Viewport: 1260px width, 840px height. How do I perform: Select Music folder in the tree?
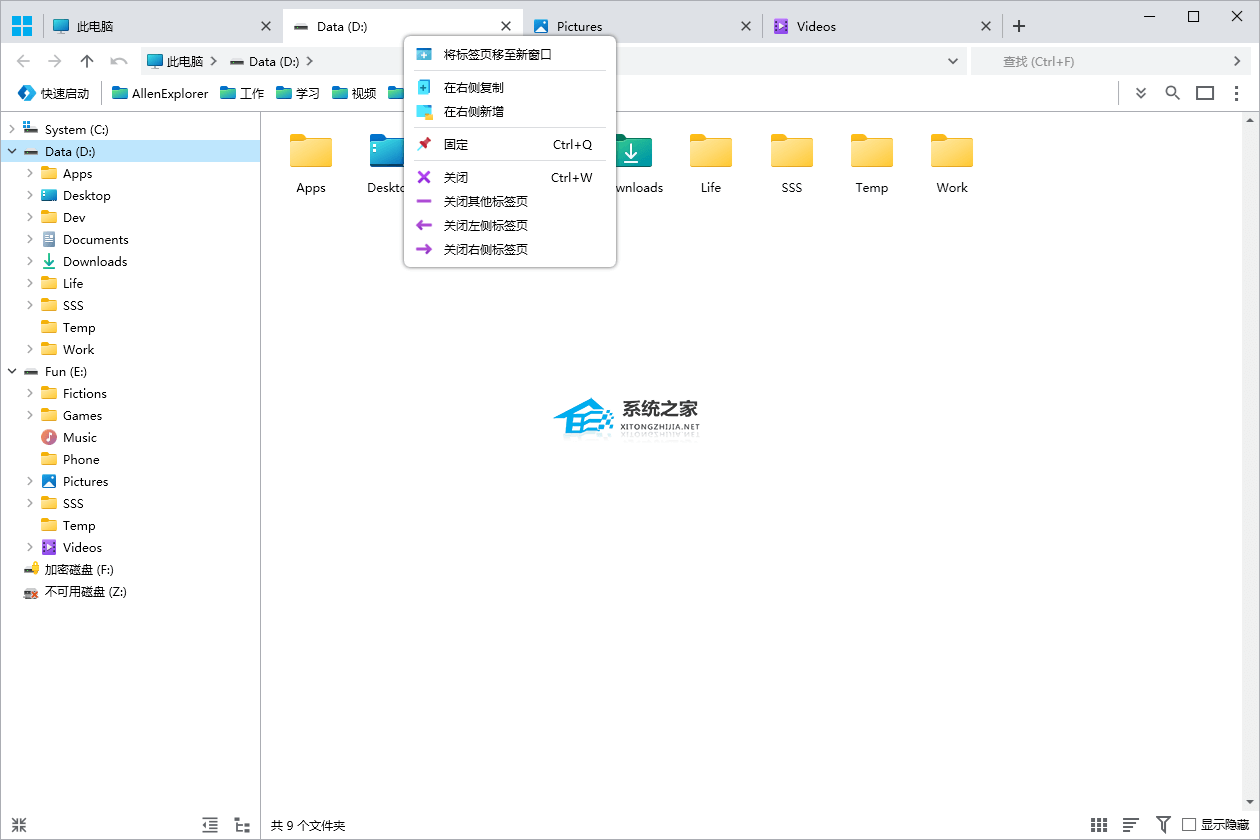[80, 438]
